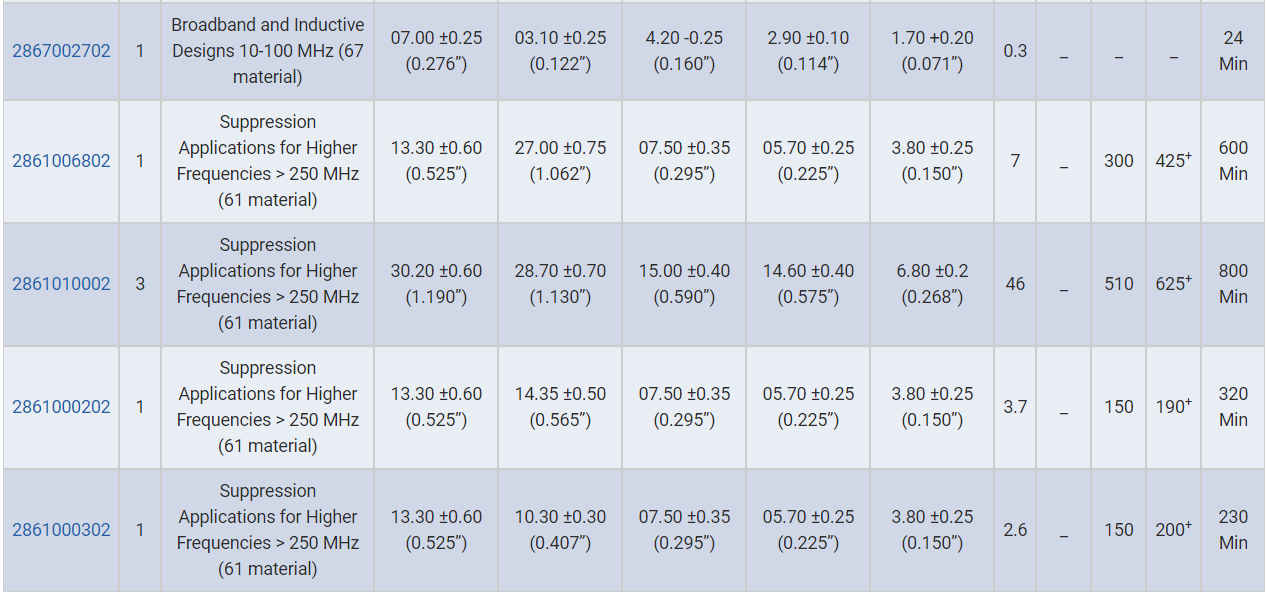Image resolution: width=1266 pixels, height=592 pixels.
Task: Select the weight value 46 cell
Action: (x=1015, y=284)
